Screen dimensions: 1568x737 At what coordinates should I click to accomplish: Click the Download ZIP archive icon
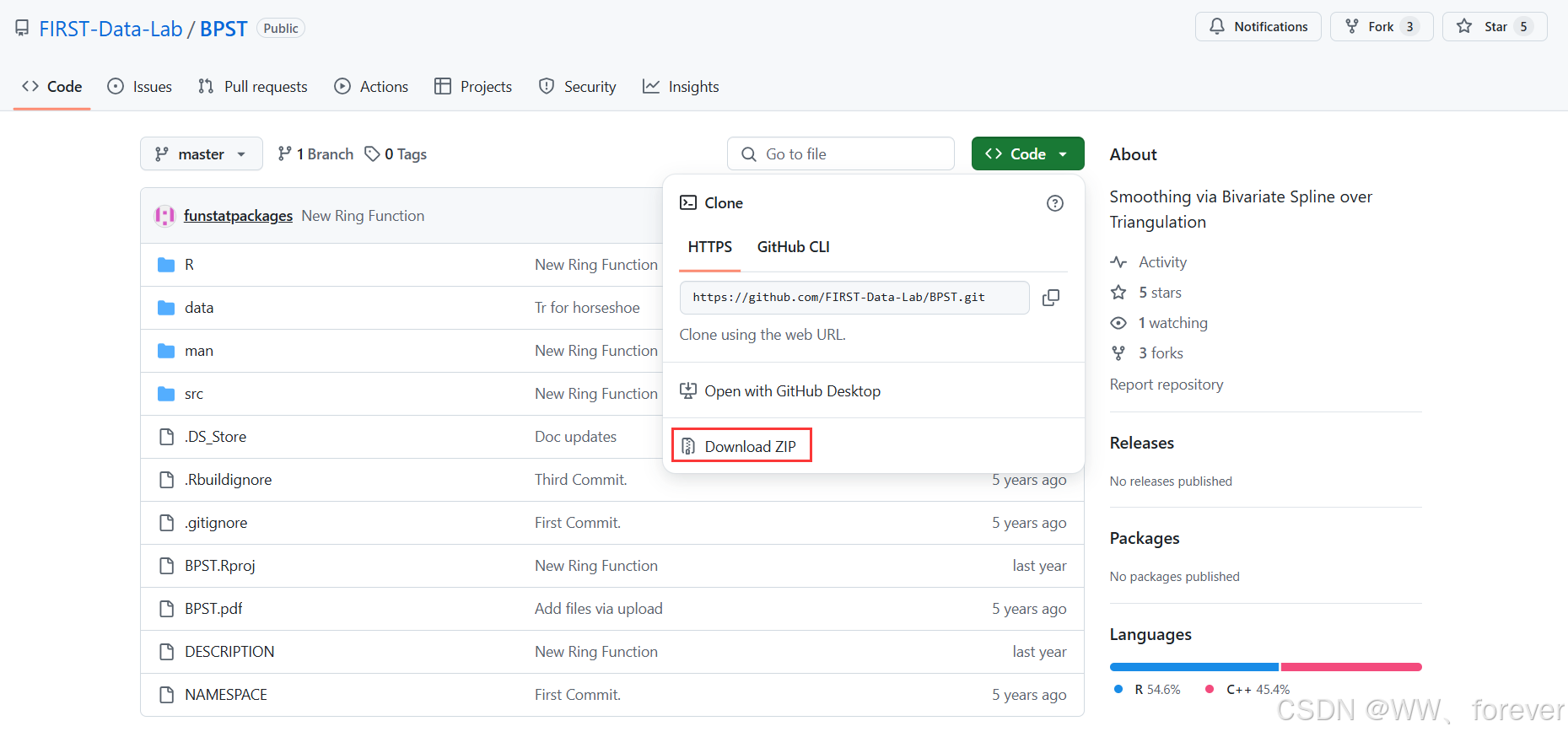coord(688,446)
